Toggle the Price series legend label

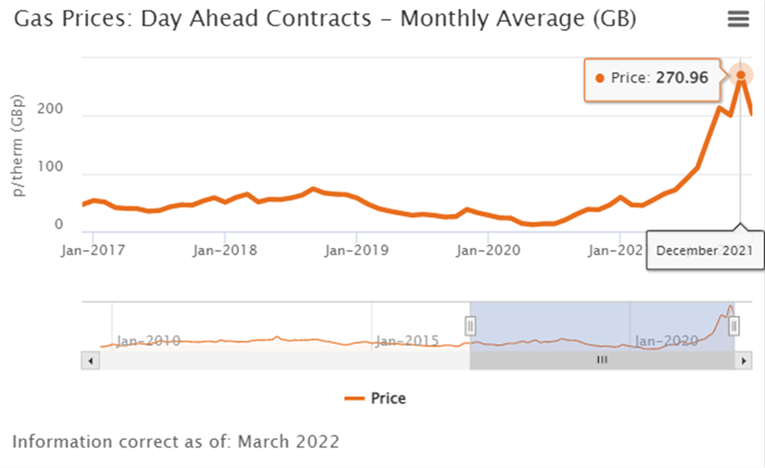pos(388,398)
